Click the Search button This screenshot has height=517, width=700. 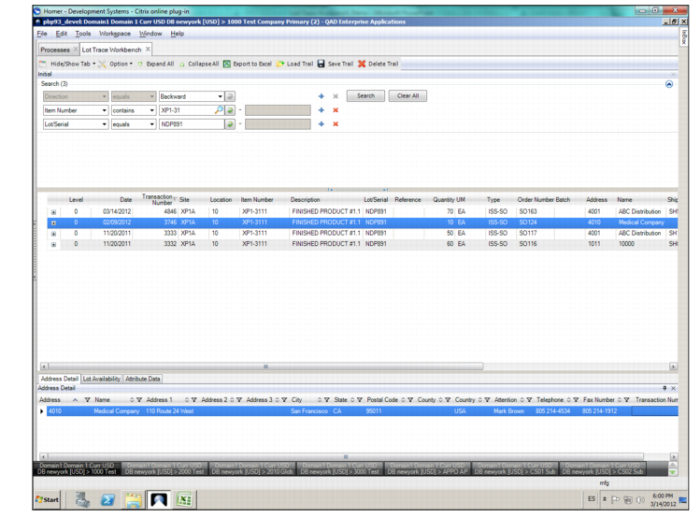366,96
